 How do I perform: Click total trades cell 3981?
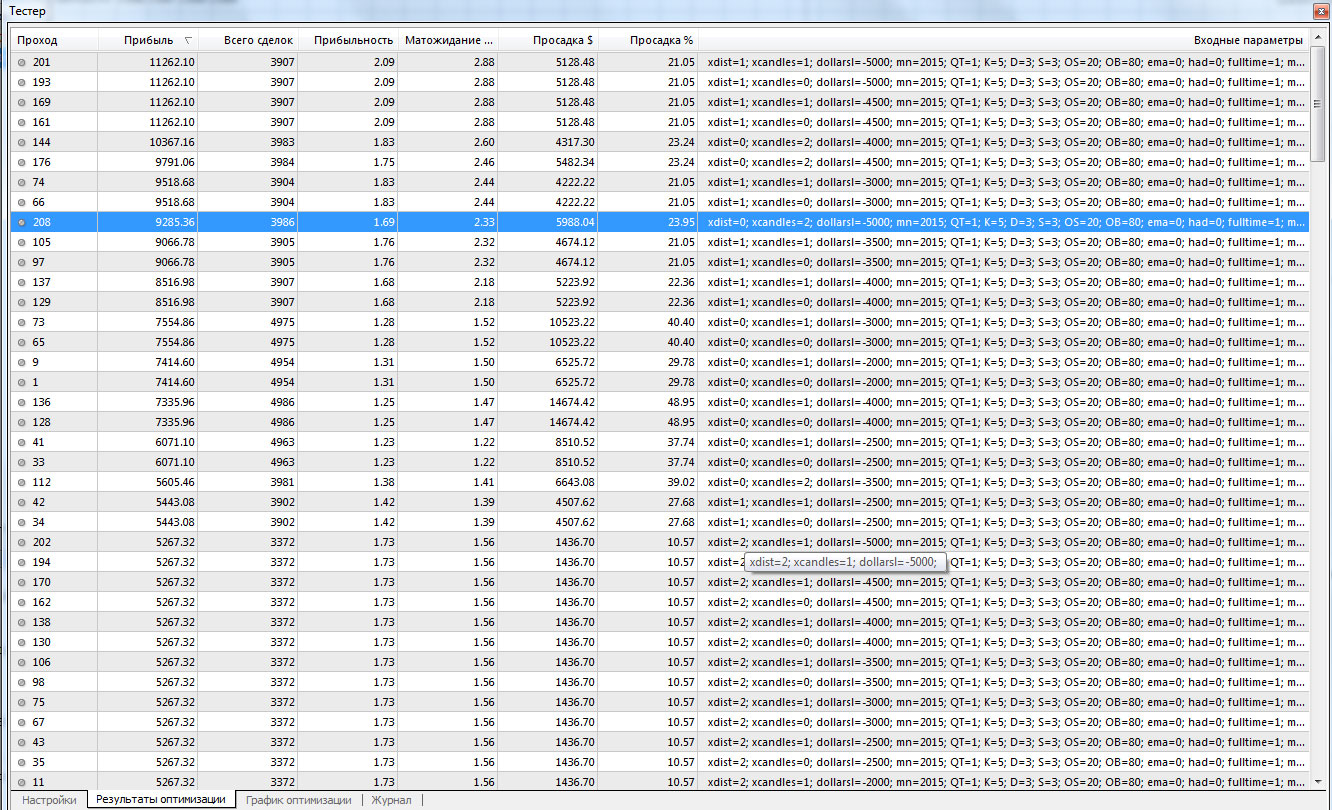(x=282, y=482)
